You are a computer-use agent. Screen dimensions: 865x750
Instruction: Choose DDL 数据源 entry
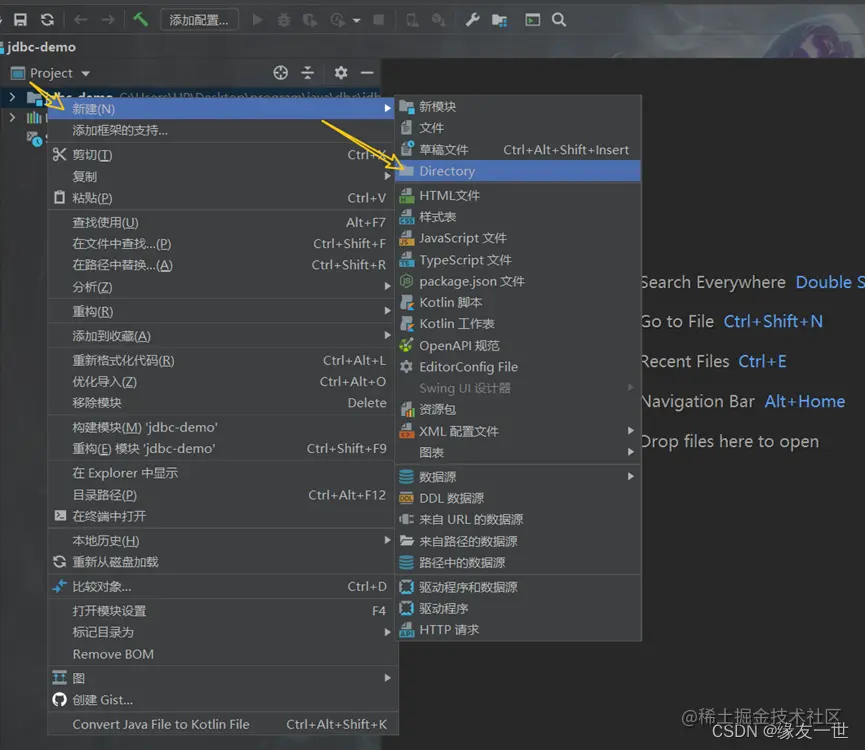[x=518, y=498]
